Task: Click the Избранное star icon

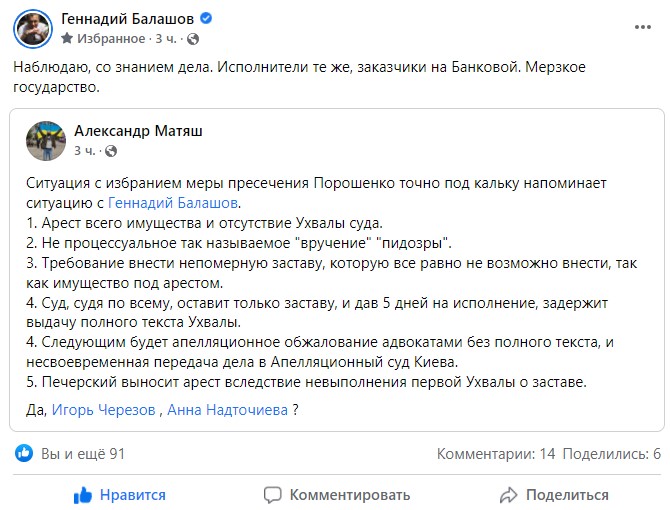Action: (67, 39)
